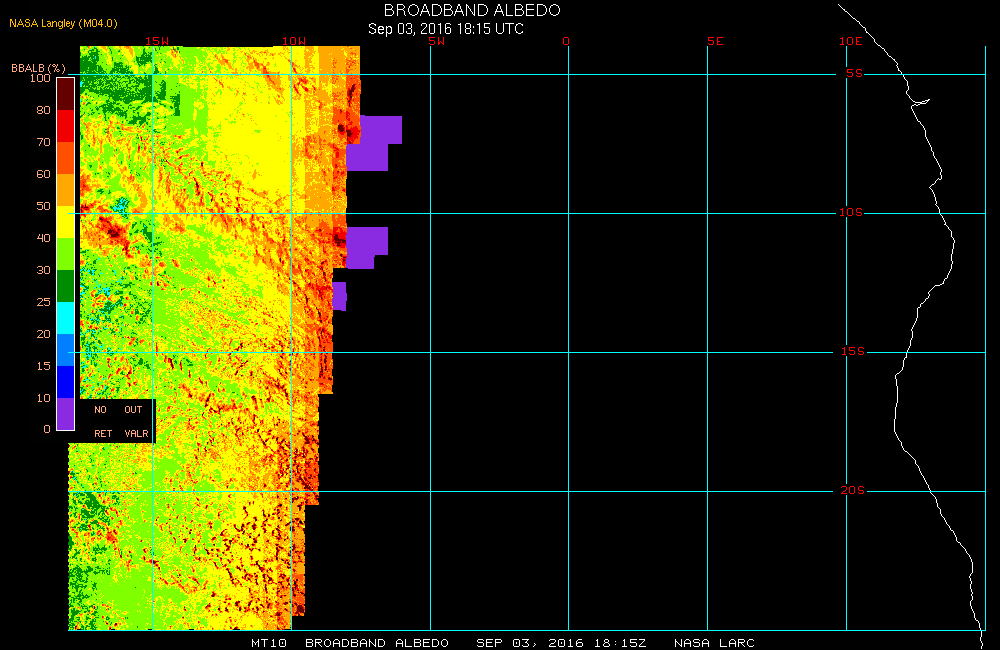
Task: Click the blue 10-15% legend swatch
Action: (x=65, y=381)
